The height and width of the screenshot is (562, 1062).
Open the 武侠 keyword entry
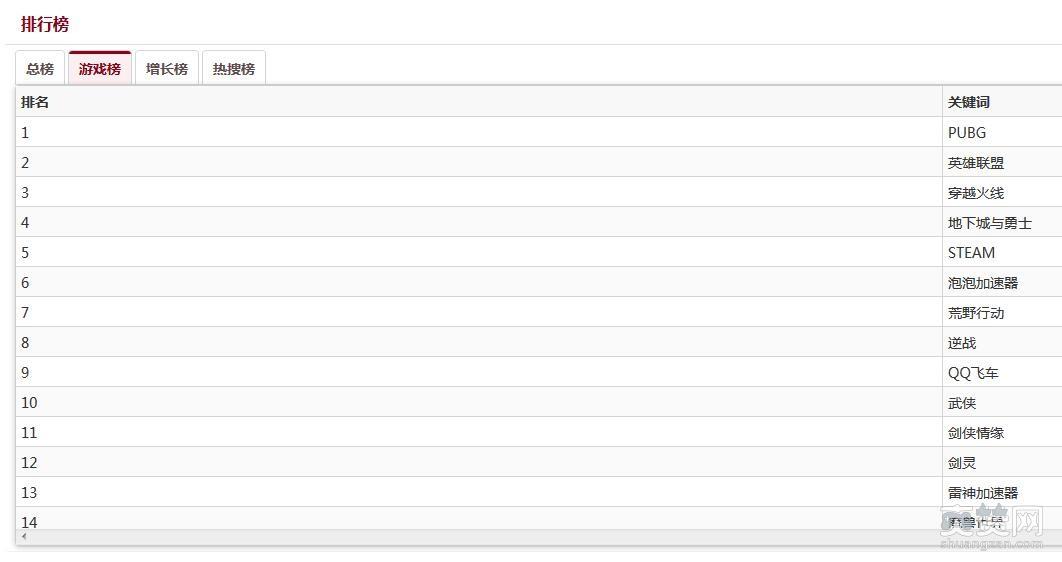tap(962, 402)
